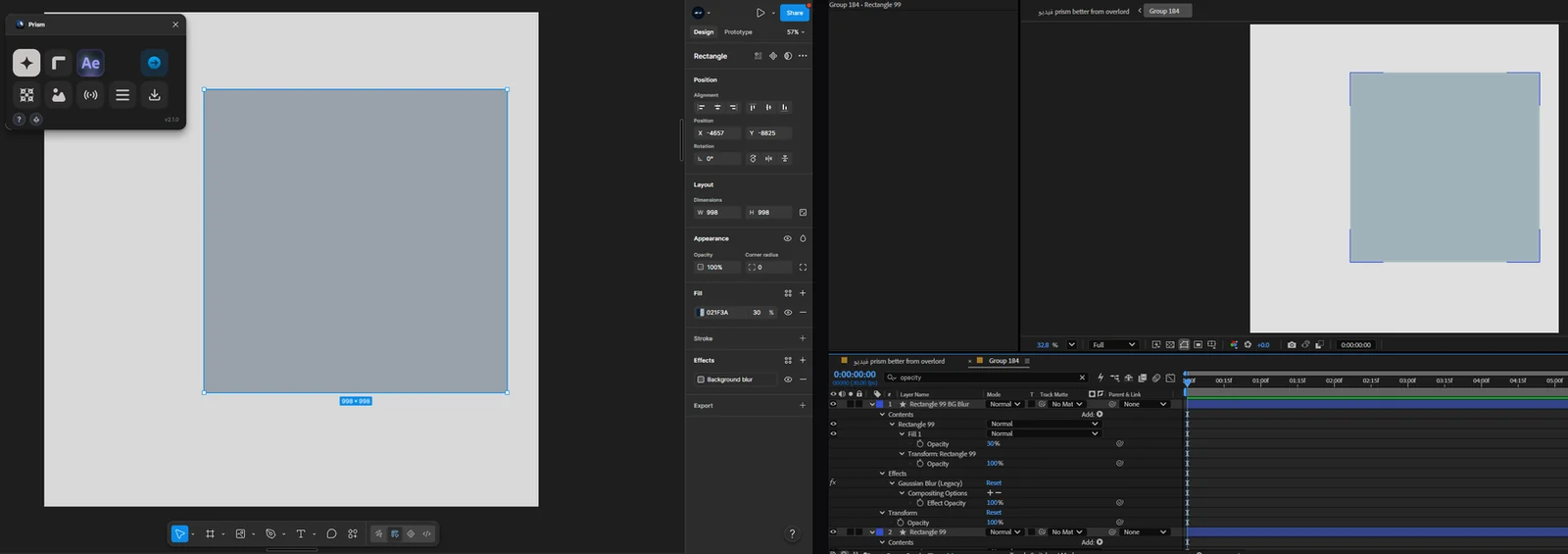Screen dimensions: 1568x554
Task: Click the sparkle icon in Prism panel
Action: coord(26,63)
